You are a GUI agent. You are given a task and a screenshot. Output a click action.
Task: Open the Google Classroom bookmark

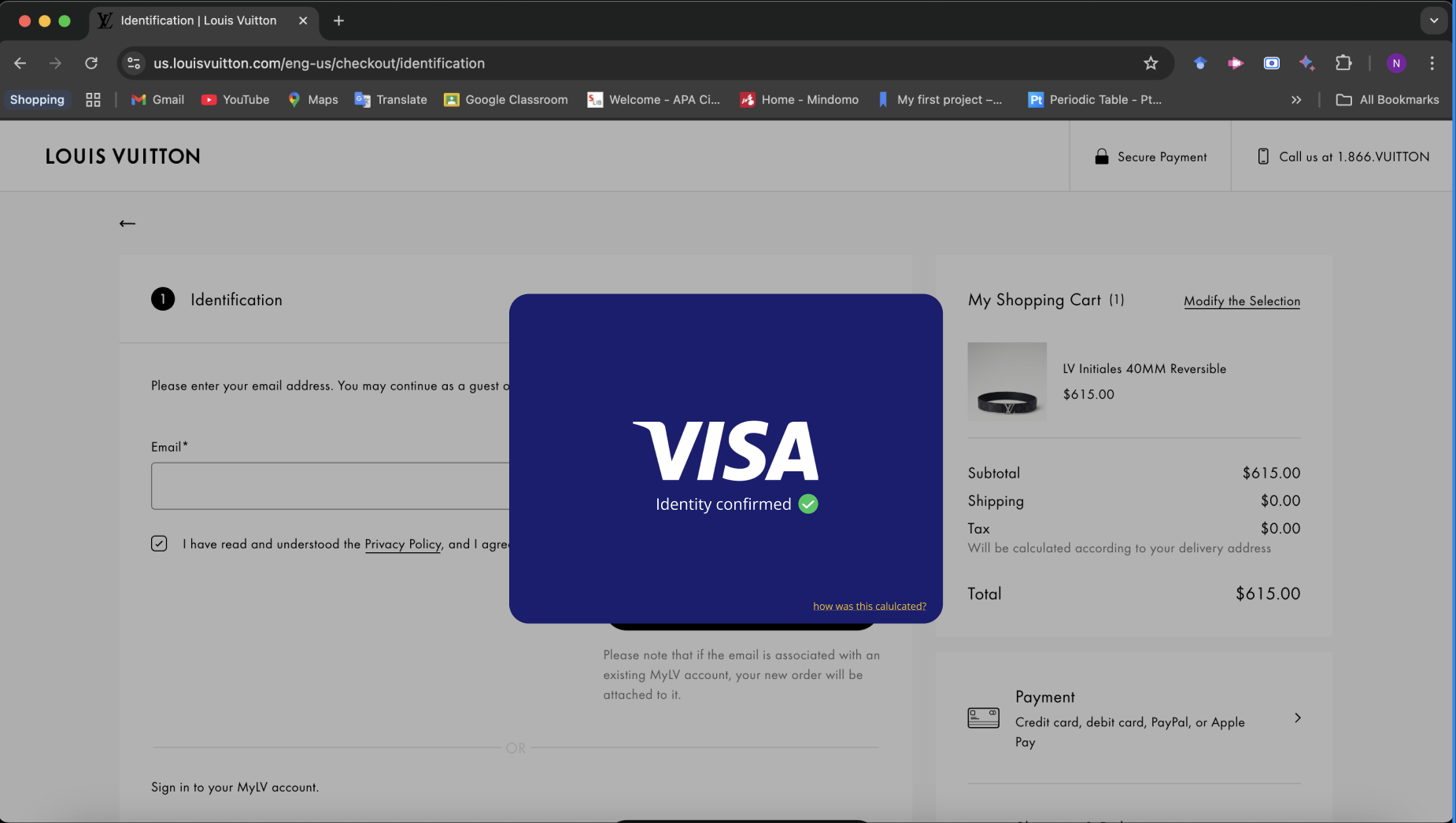(x=506, y=100)
